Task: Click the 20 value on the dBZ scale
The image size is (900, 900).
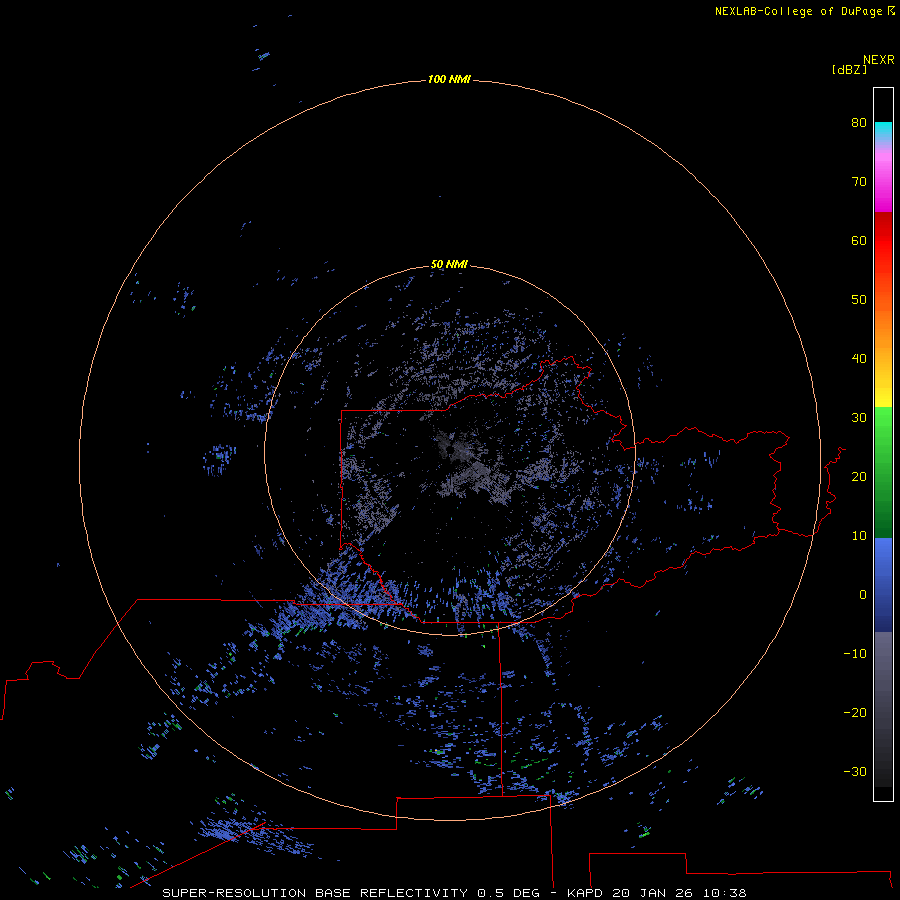Action: click(x=859, y=476)
